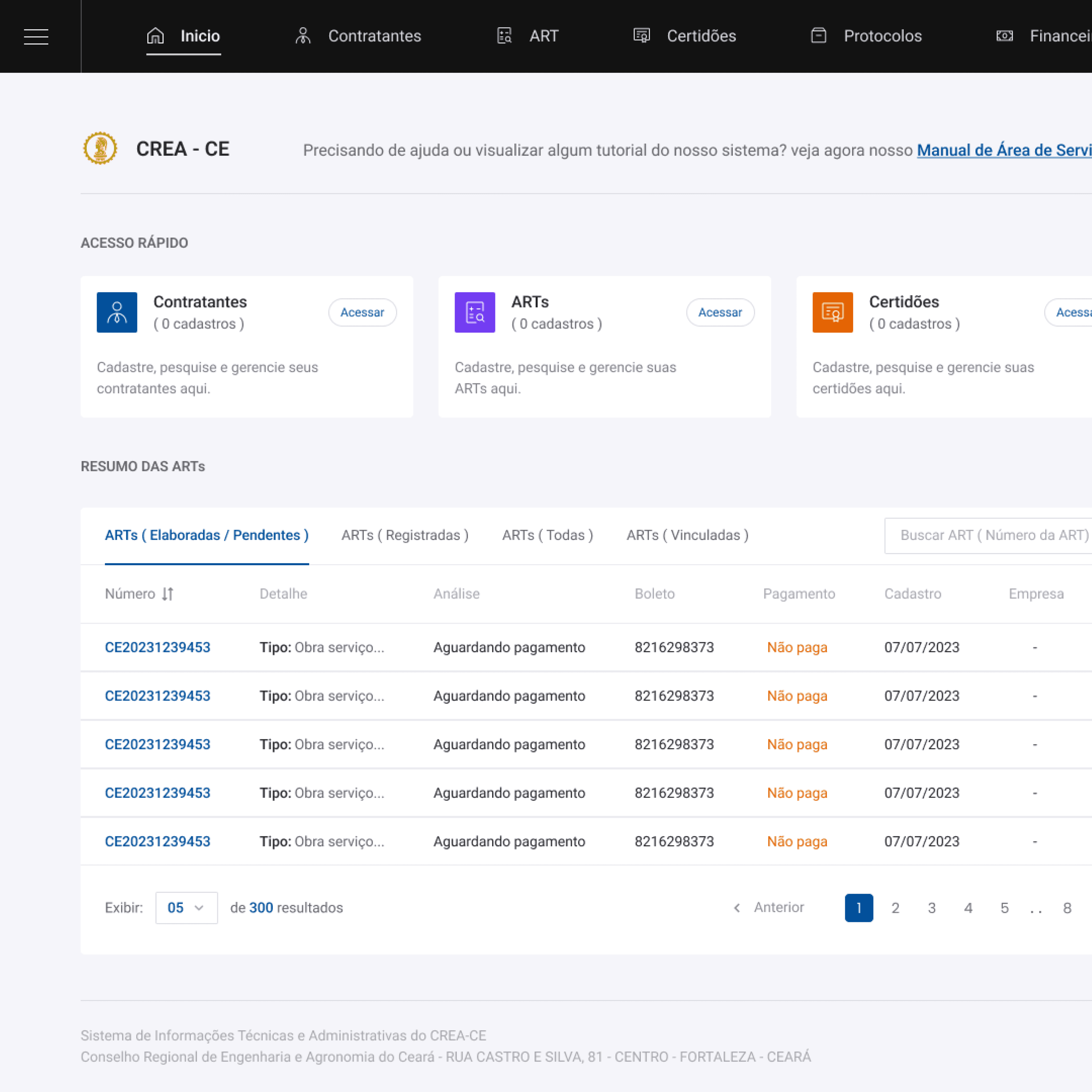Click the money icon beside Financeiro
This screenshot has height=1092, width=1092.
tap(1004, 36)
